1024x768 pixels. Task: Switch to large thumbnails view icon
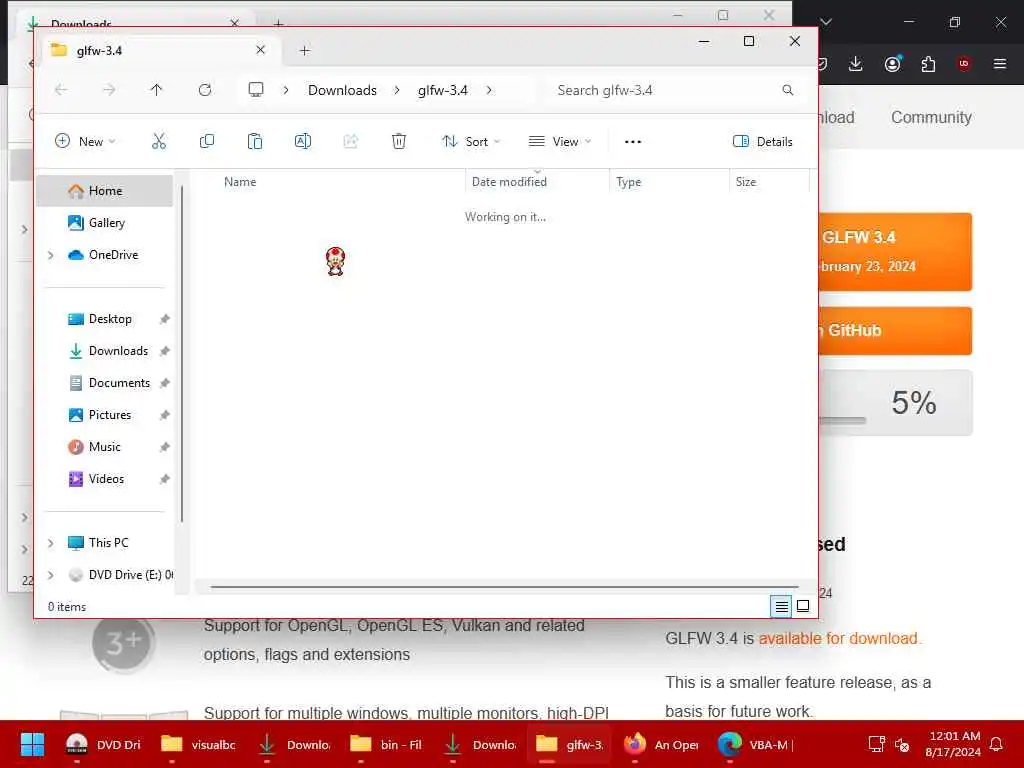point(803,607)
